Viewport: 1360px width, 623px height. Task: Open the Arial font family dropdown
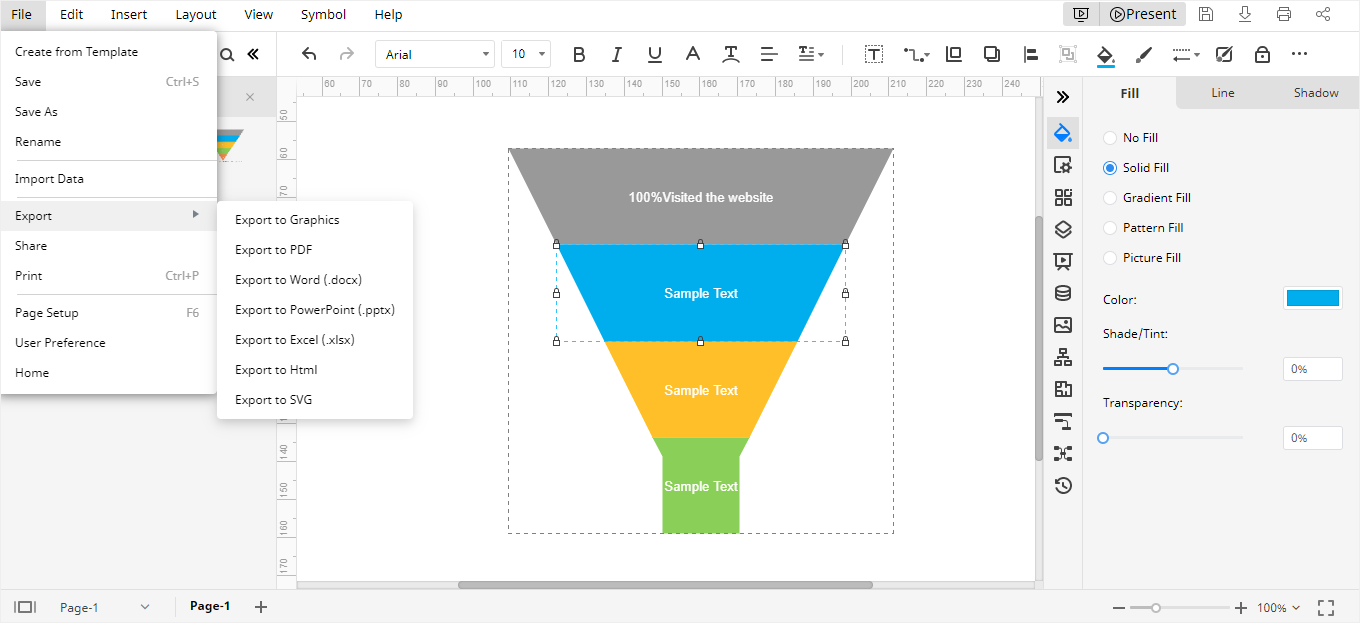(434, 54)
